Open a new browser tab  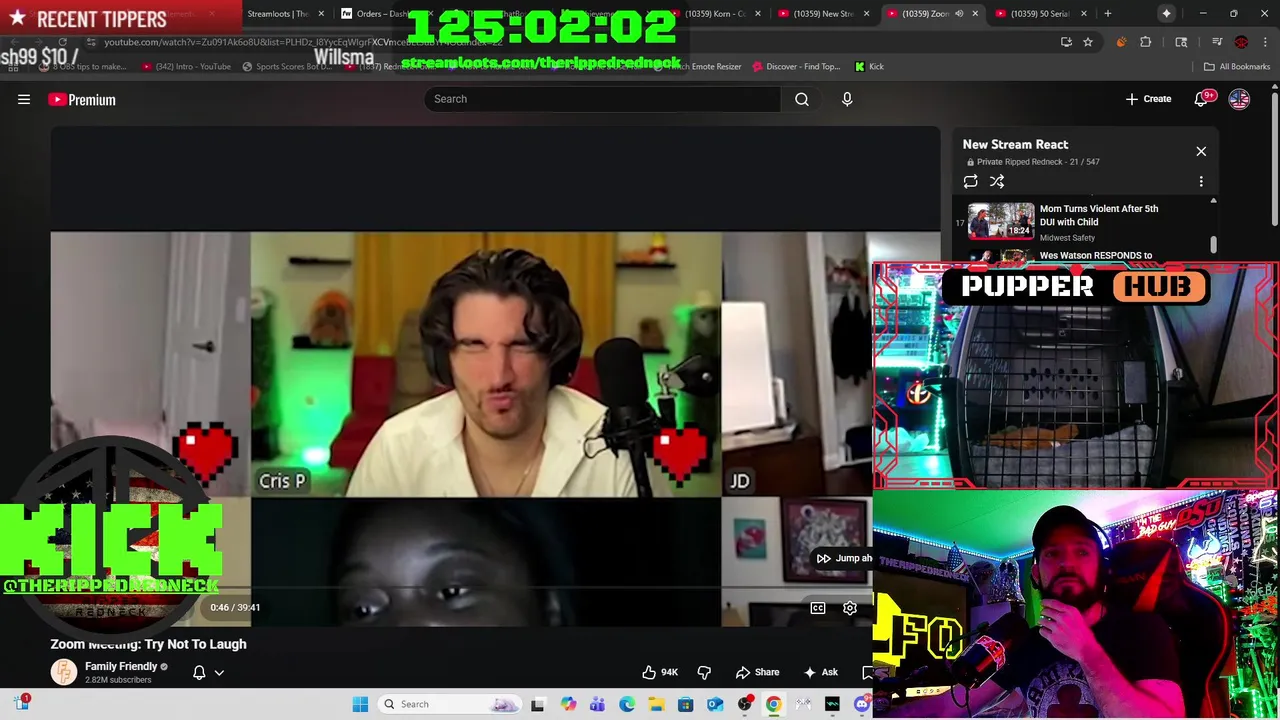pyautogui.click(x=1107, y=14)
